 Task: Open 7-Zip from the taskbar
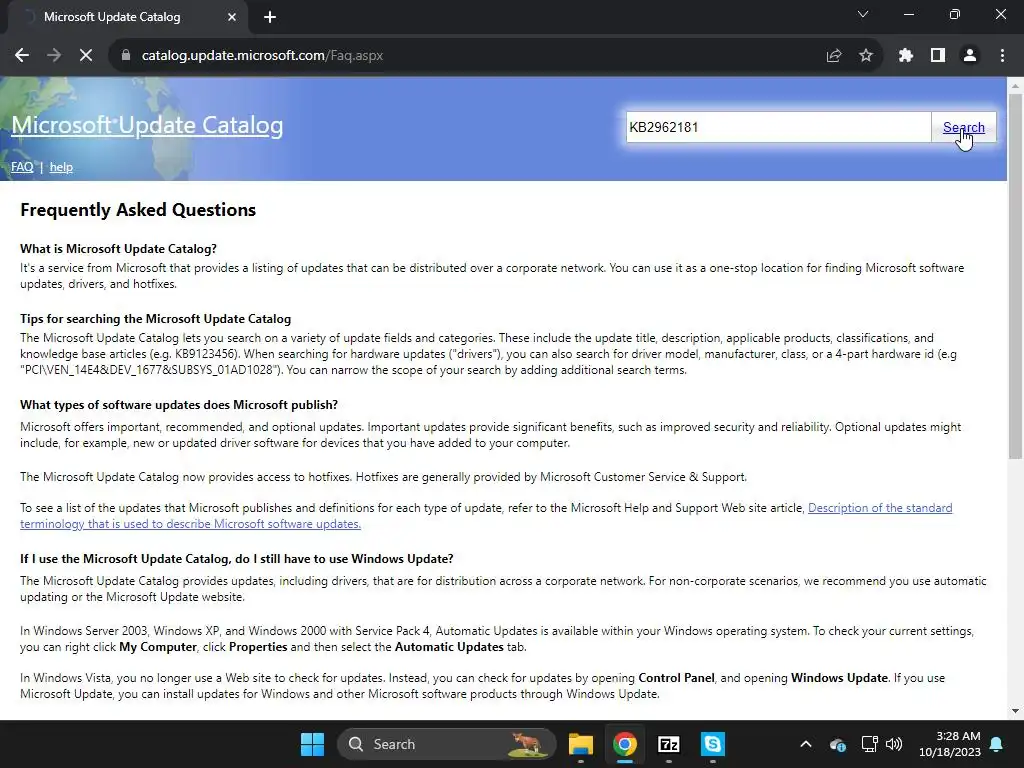tap(669, 744)
